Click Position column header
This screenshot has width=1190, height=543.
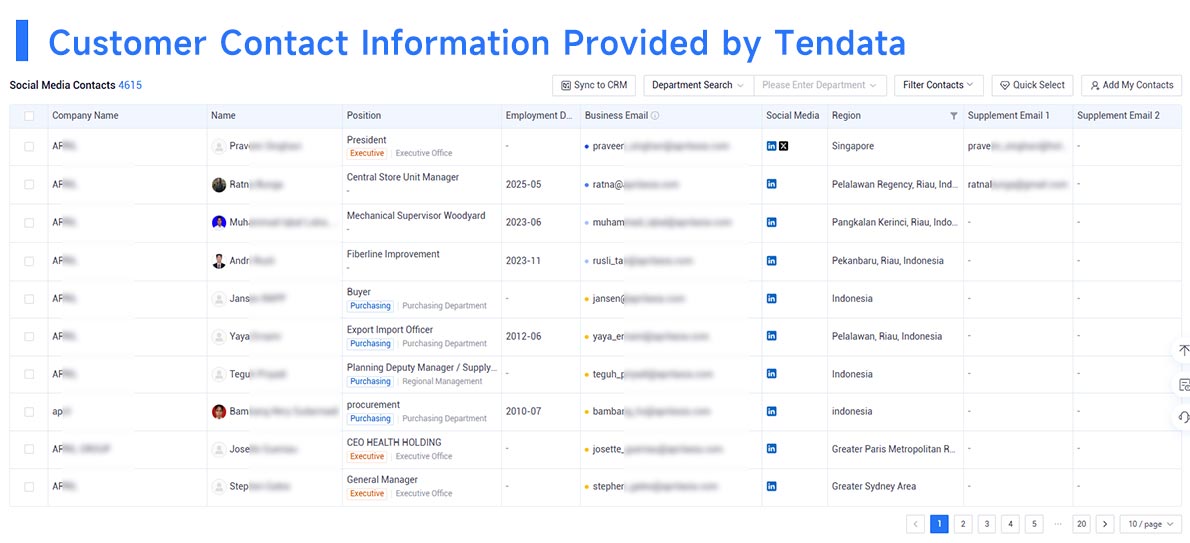tap(364, 115)
